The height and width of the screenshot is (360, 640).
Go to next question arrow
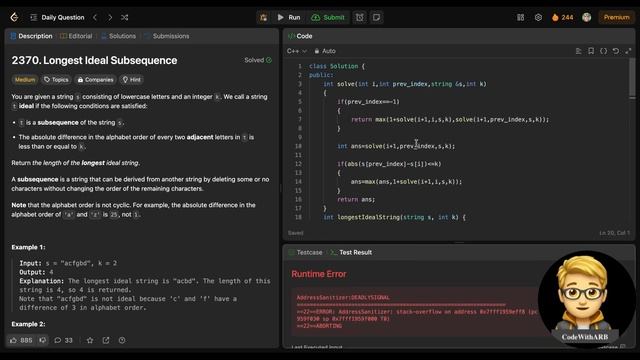pyautogui.click(x=110, y=17)
